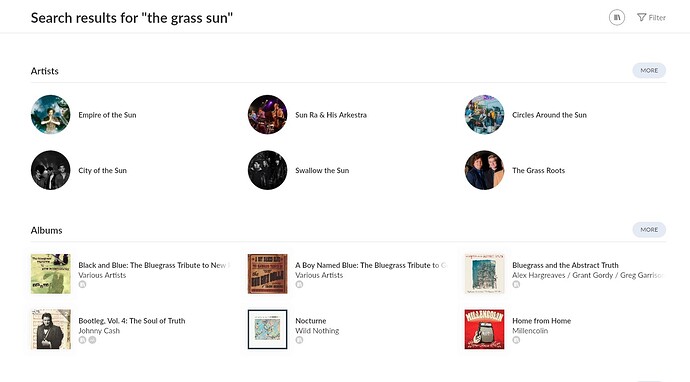Open Black and Blue Bluegrass Tribute album

[x=154, y=265]
